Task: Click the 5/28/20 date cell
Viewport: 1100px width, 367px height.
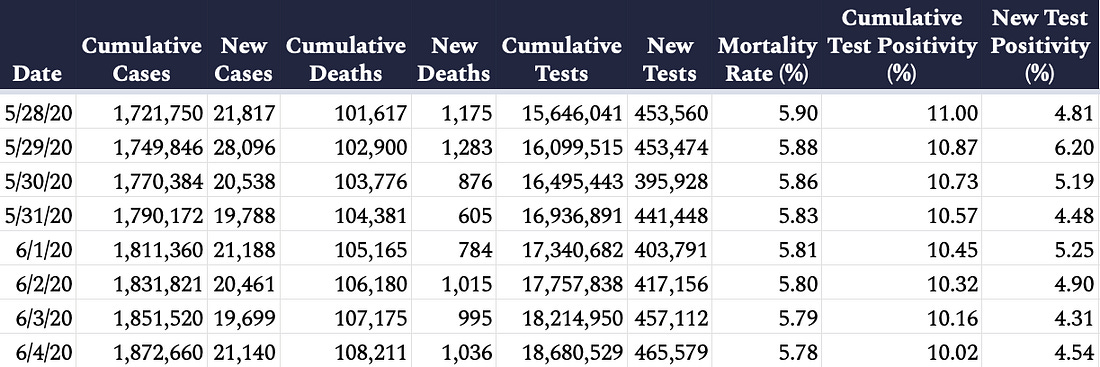Action: [x=39, y=113]
